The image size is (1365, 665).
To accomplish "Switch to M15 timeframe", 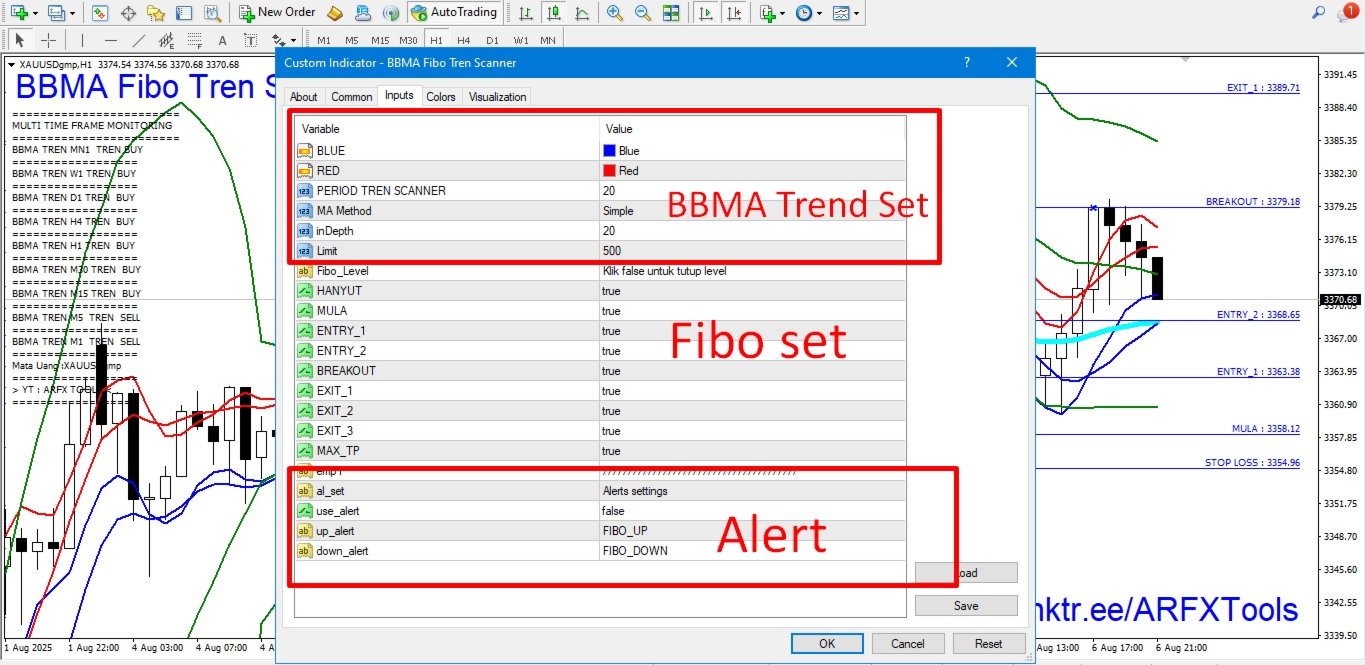I will pyautogui.click(x=380, y=41).
